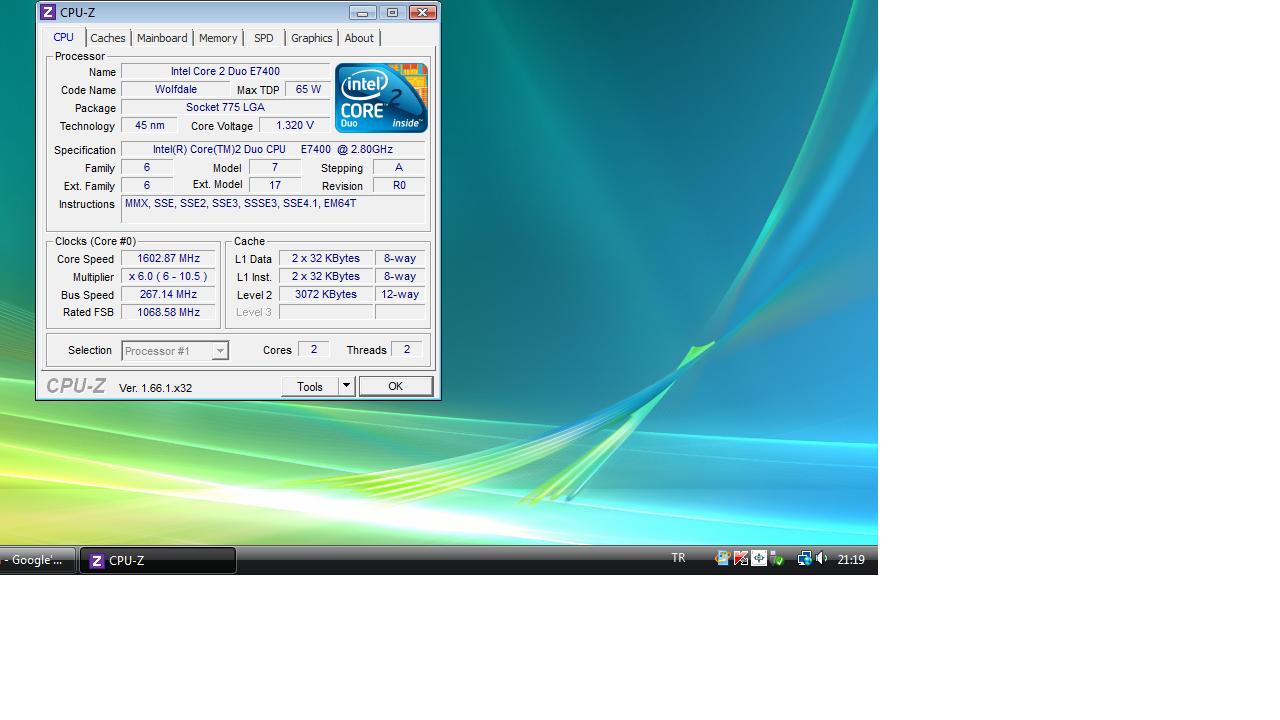Click the Level 2 3072 KBytes value
Screen dimensions: 1280x720
(x=326, y=295)
